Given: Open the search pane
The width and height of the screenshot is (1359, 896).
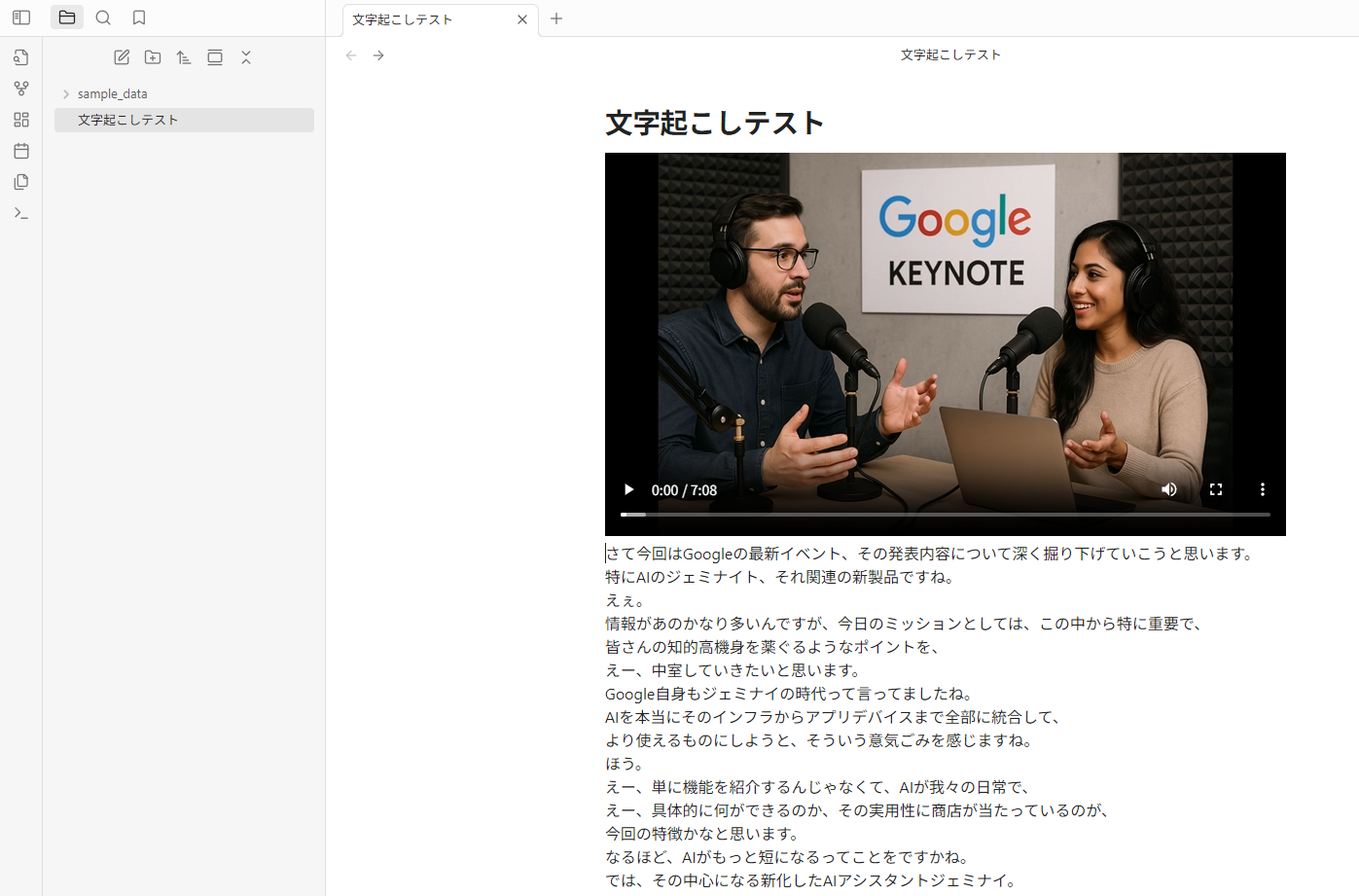Looking at the screenshot, I should pyautogui.click(x=103, y=18).
